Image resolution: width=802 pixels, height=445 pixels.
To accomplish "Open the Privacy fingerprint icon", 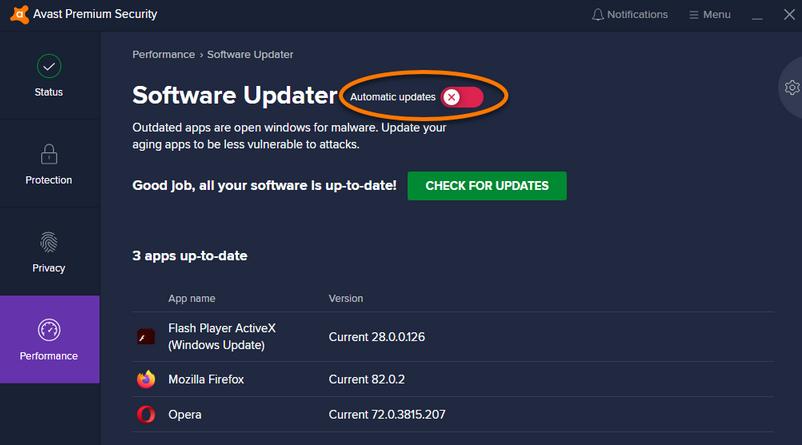I will pos(49,242).
